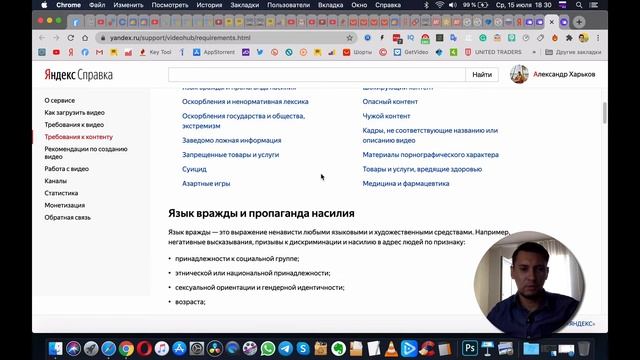Open the App Store from the Dock
This screenshot has height=360, width=640.
(179, 349)
